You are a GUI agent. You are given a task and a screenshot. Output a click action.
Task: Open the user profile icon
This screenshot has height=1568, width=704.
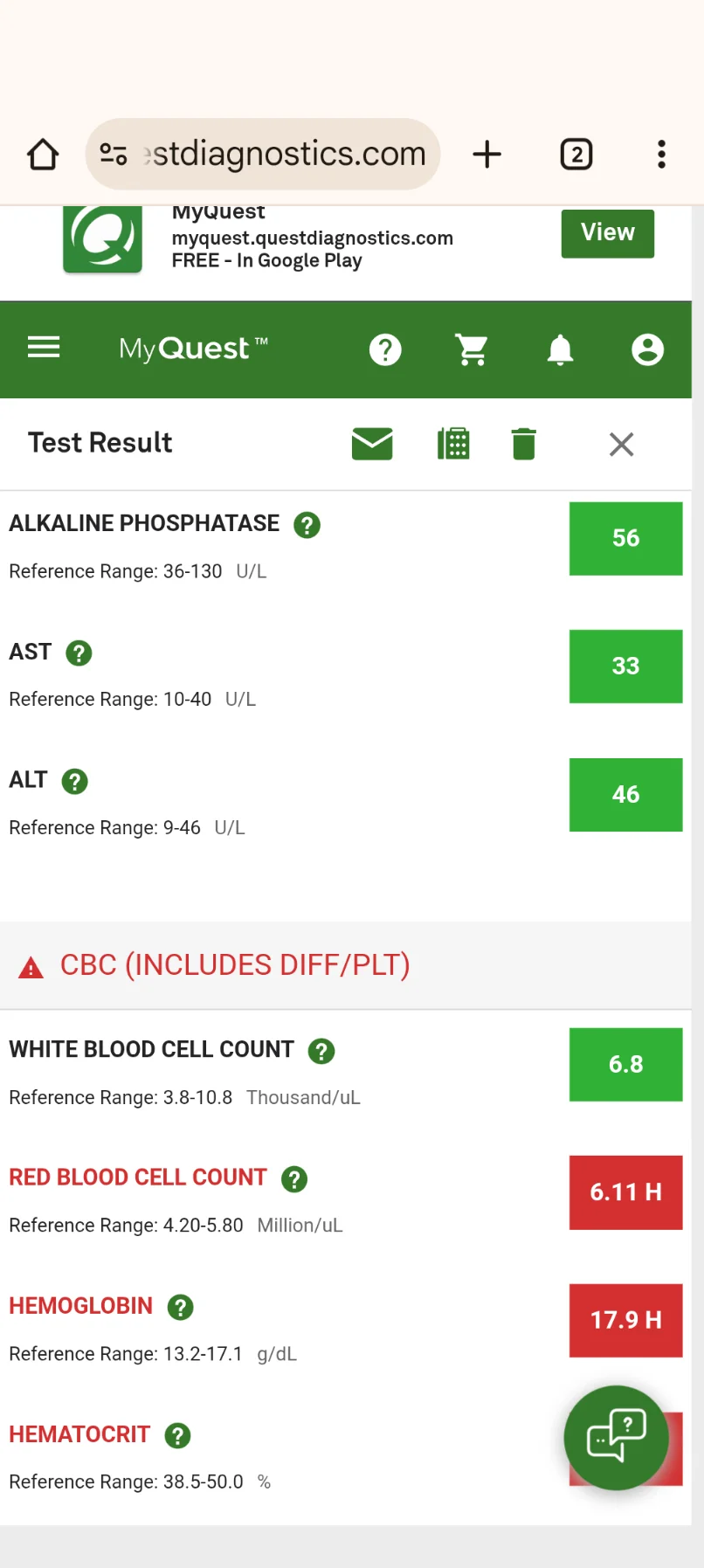point(647,350)
